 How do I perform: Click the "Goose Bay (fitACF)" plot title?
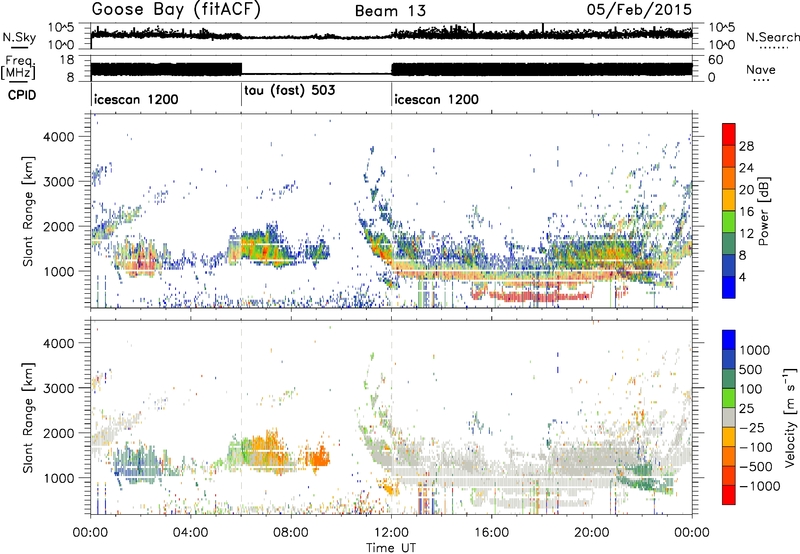coord(176,10)
